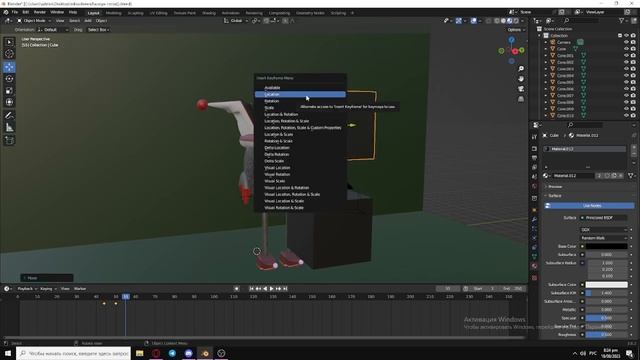Open the Material properties tab
640x360 pixels.
point(535,266)
